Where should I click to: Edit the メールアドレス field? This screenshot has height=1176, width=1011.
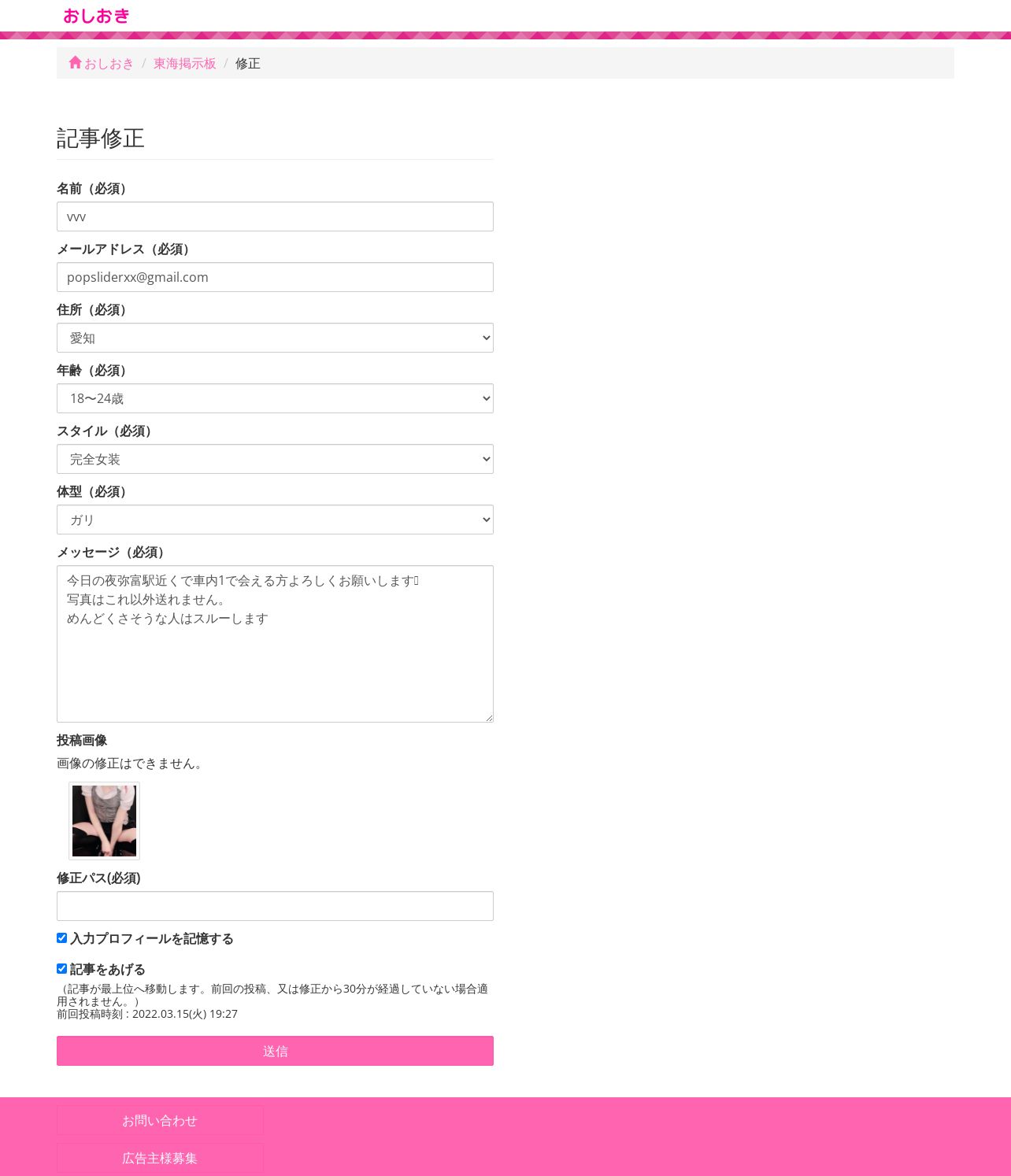(275, 277)
